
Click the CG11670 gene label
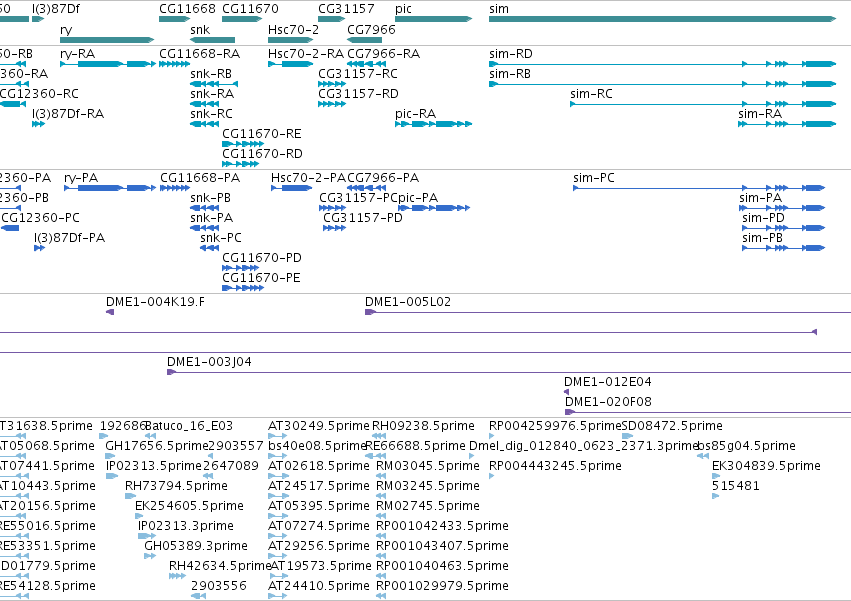[250, 9]
